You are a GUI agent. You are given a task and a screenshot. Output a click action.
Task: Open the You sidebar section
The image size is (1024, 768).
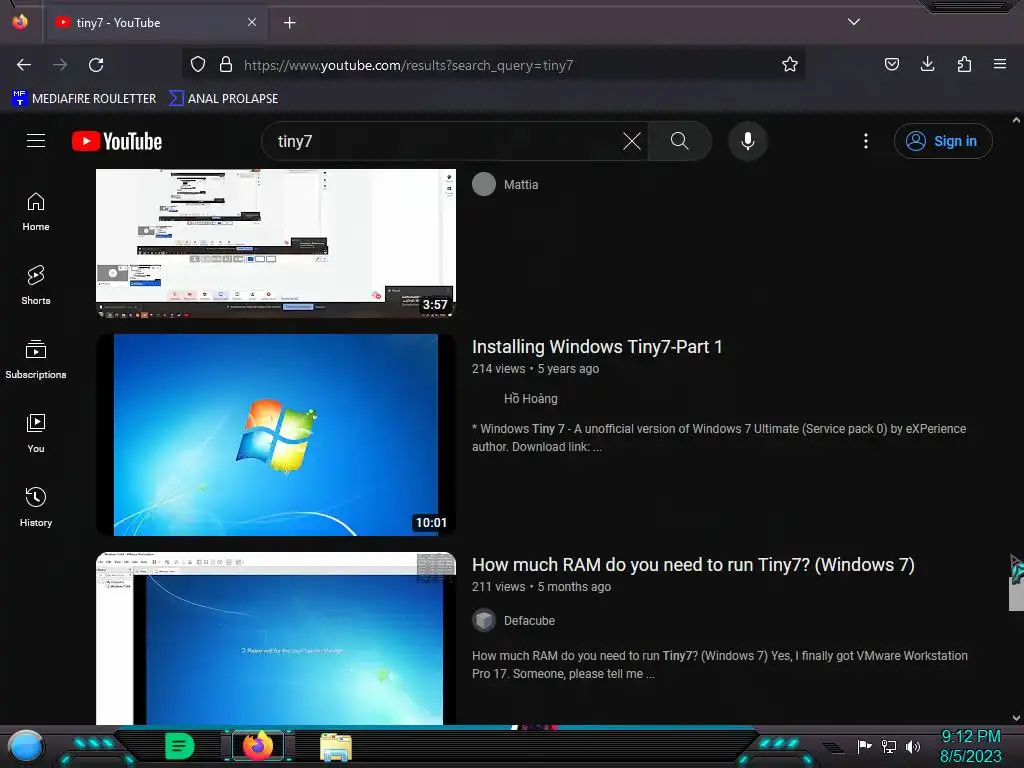pos(36,433)
